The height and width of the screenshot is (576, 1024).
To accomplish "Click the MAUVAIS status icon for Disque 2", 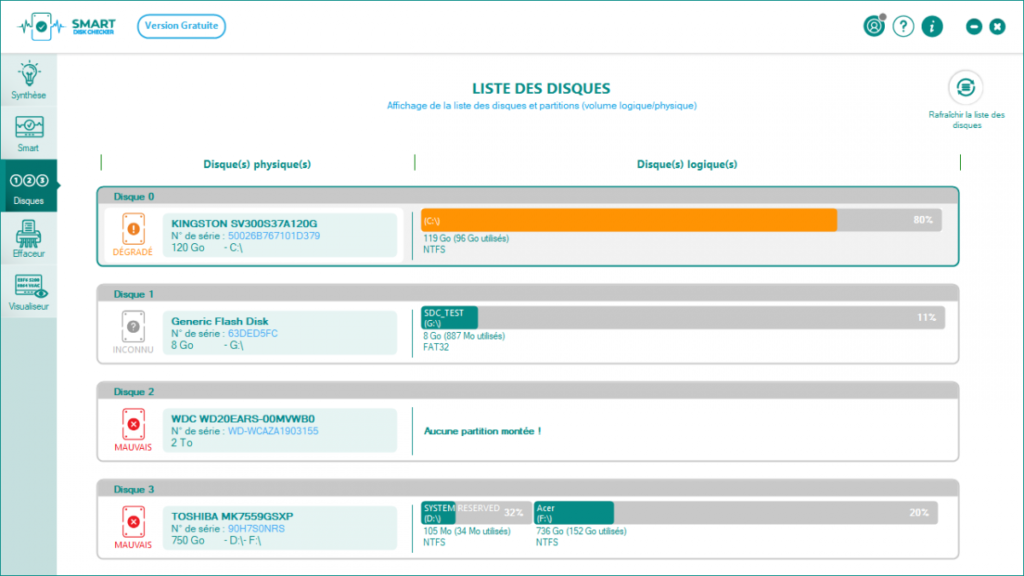I will click(x=133, y=430).
